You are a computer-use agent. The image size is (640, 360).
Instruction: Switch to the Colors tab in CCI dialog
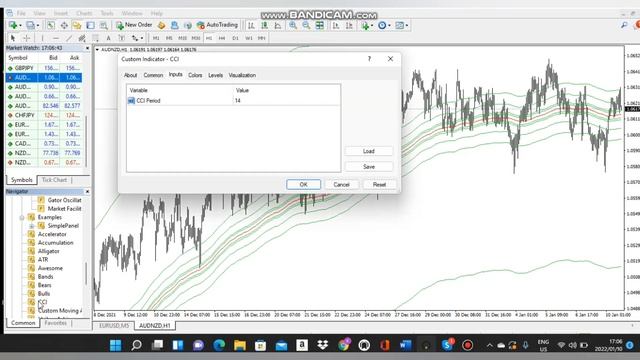195,75
